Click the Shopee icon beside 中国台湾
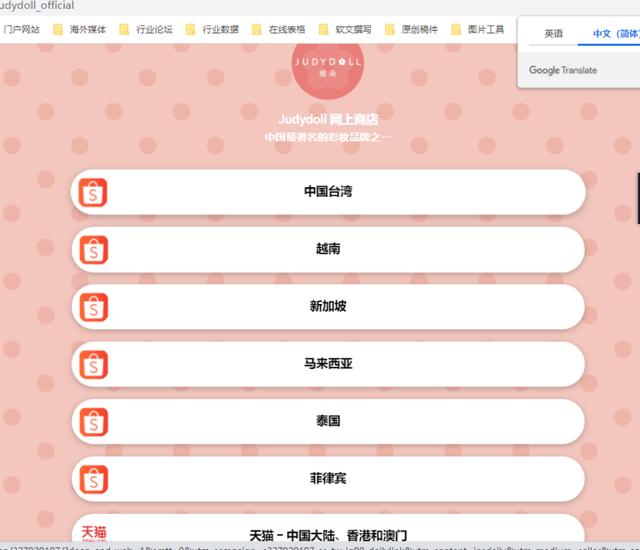Viewport: 640px width, 550px height. pyautogui.click(x=93, y=193)
